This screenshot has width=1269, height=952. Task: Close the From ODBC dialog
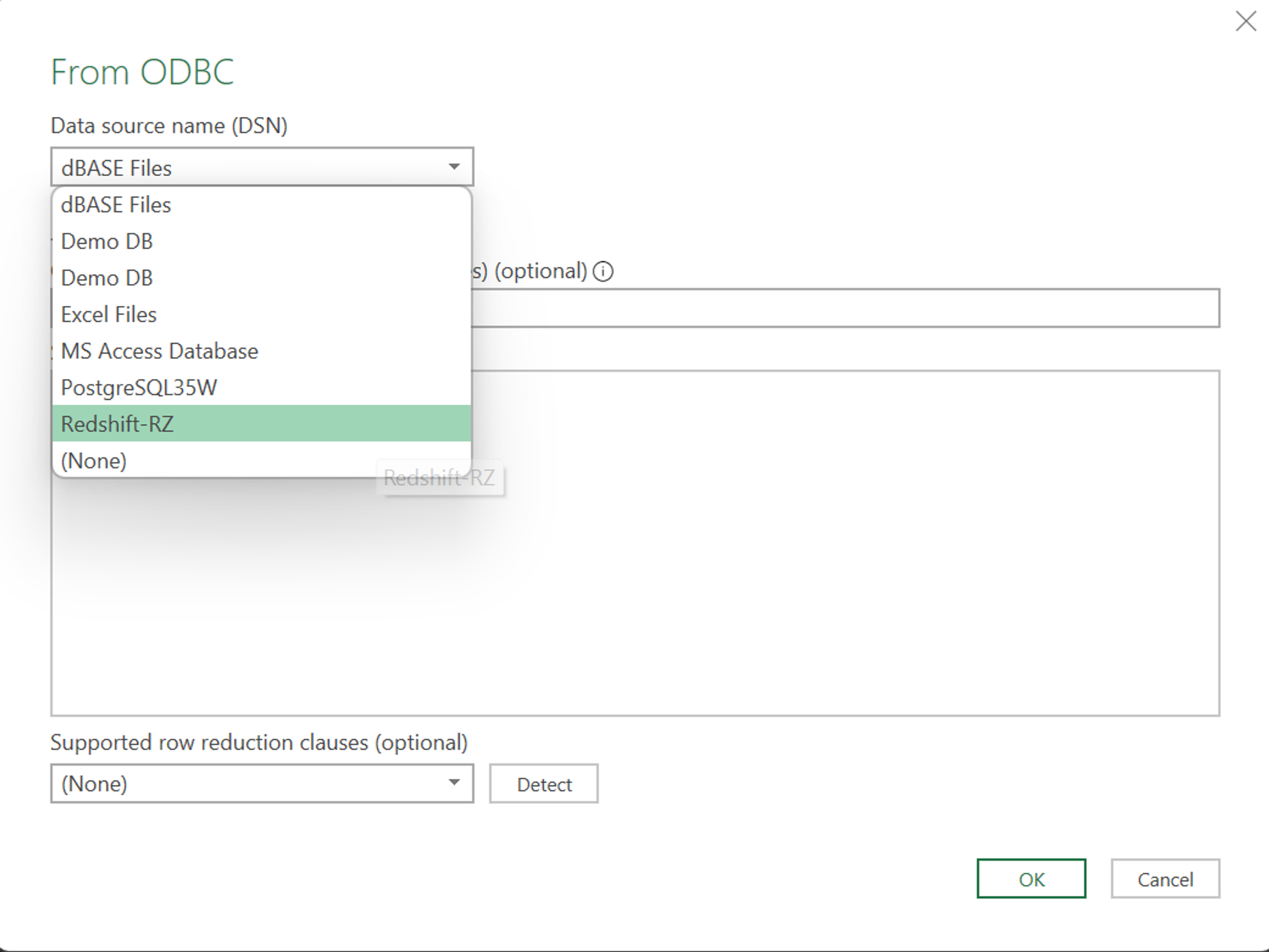point(1245,22)
